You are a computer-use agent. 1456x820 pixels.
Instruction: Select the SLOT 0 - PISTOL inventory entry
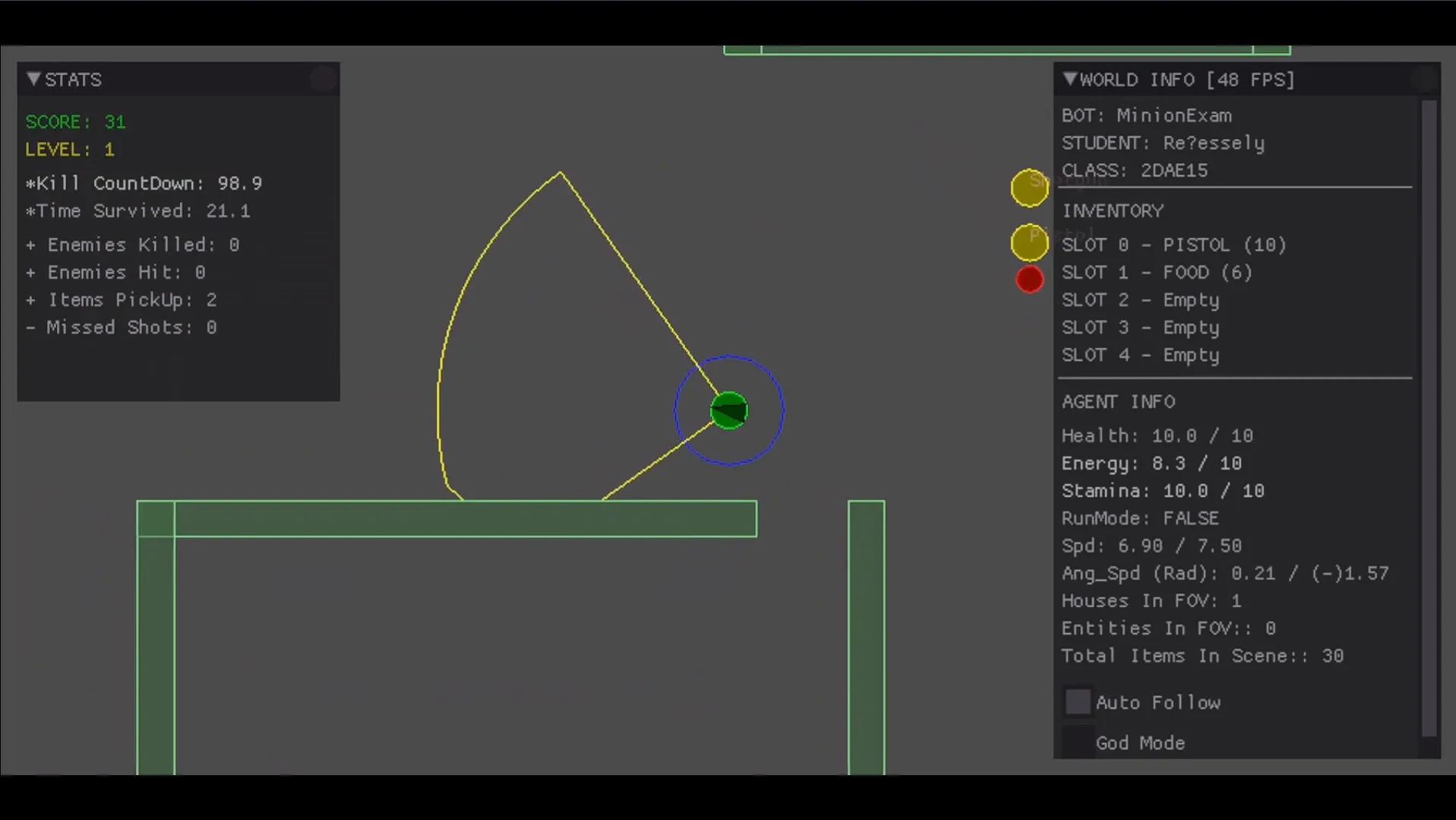tap(1173, 245)
